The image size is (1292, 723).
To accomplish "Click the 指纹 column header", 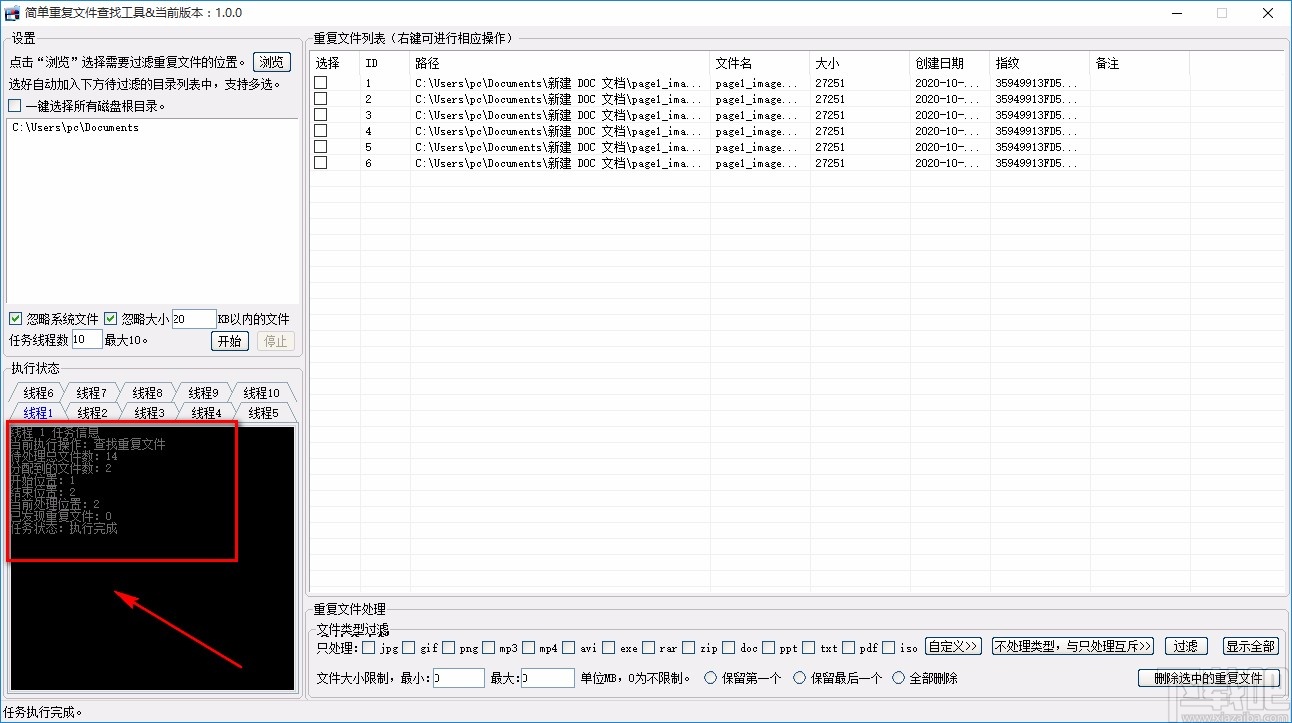I will (1040, 64).
